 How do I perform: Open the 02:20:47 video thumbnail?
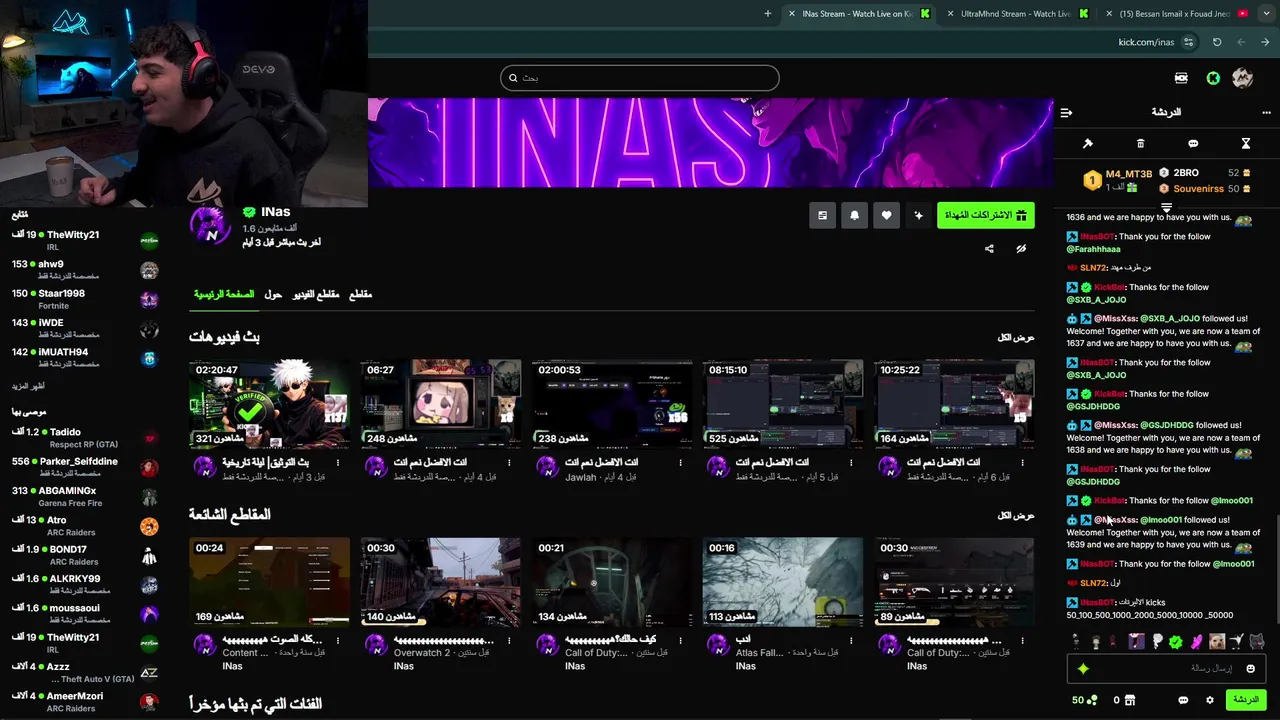[269, 404]
